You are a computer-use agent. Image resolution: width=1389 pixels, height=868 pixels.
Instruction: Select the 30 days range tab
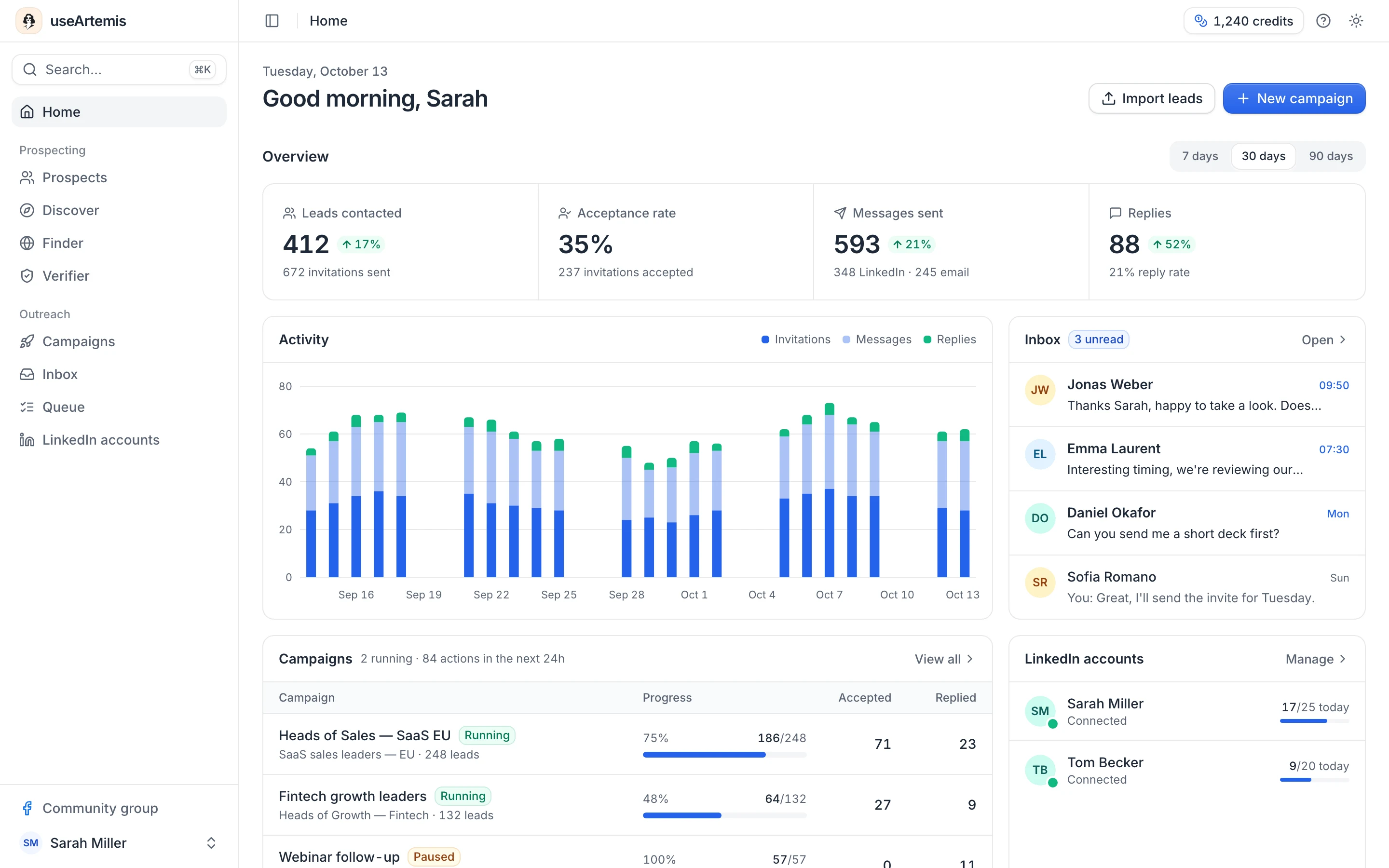point(1263,156)
